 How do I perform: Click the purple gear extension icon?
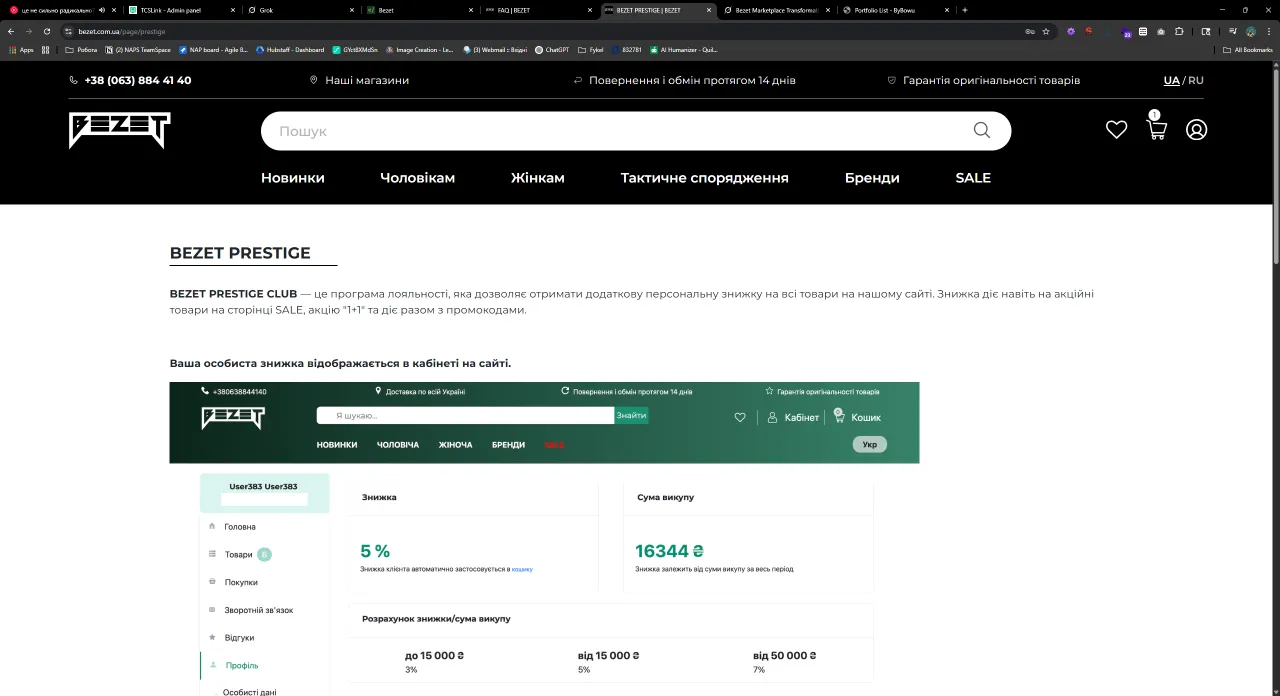(x=1071, y=31)
